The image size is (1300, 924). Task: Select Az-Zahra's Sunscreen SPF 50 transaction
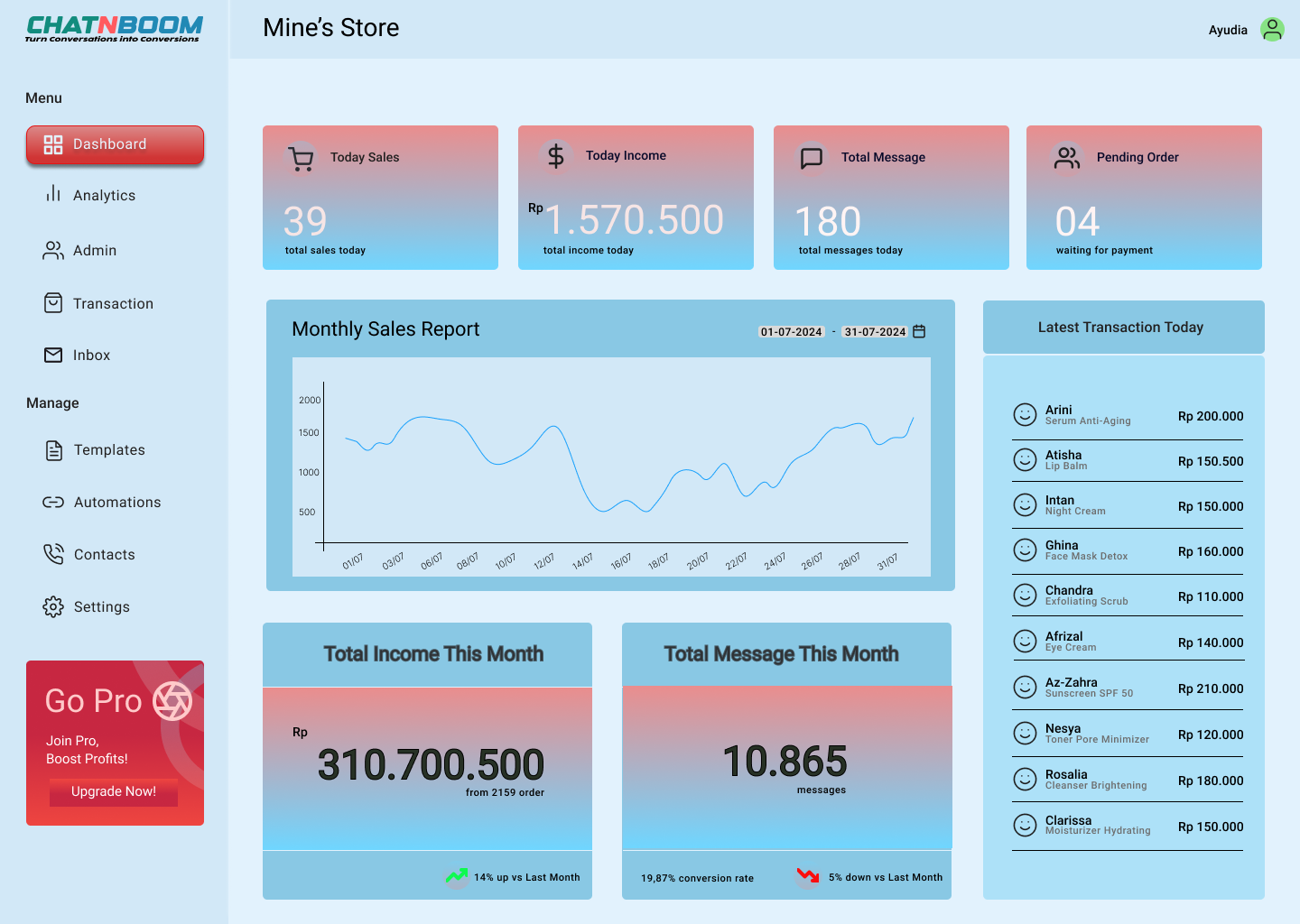tap(1127, 688)
